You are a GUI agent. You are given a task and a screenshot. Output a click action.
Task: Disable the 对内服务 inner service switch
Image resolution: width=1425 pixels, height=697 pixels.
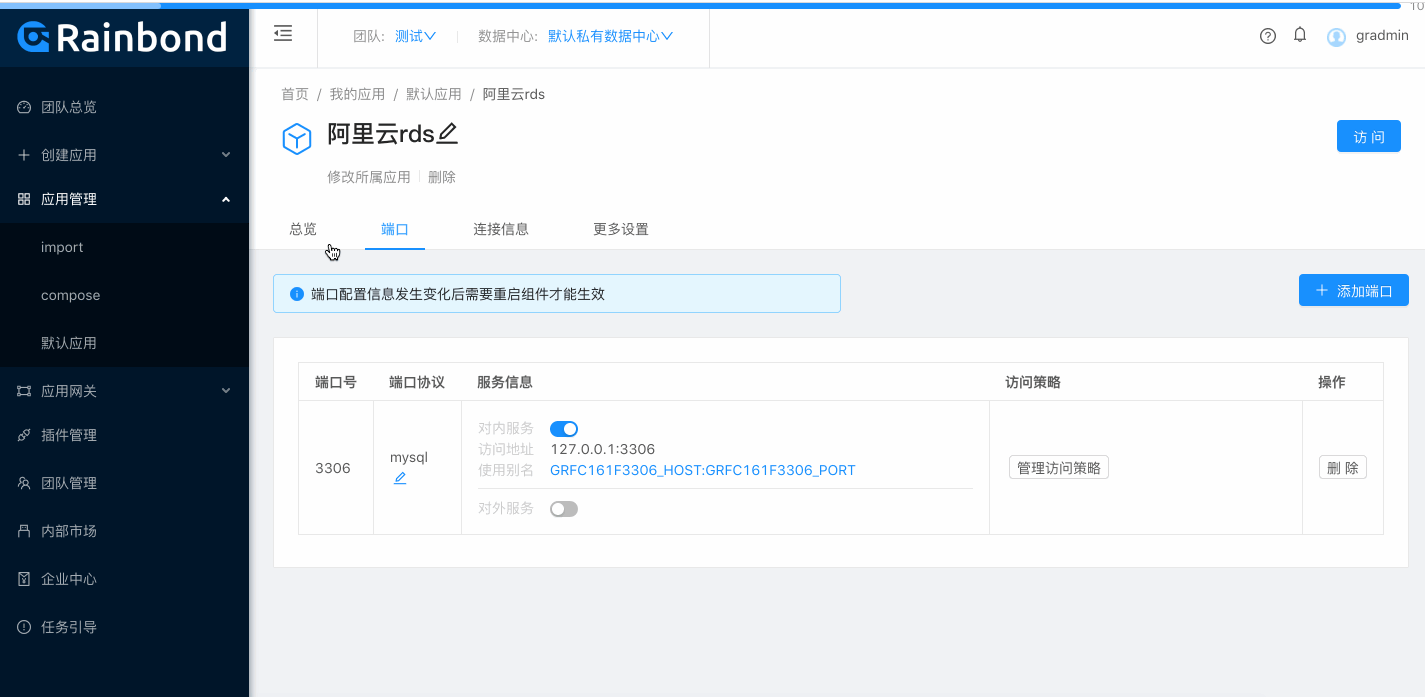(564, 429)
